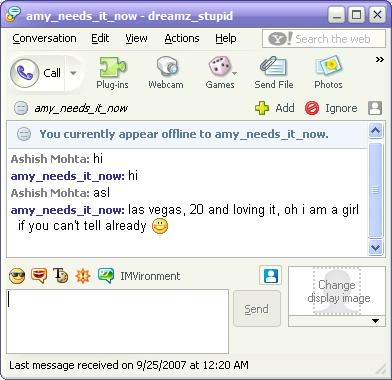Click the Yahoo Messenger title bar icon
This screenshot has height=380, width=392.
tap(13, 15)
